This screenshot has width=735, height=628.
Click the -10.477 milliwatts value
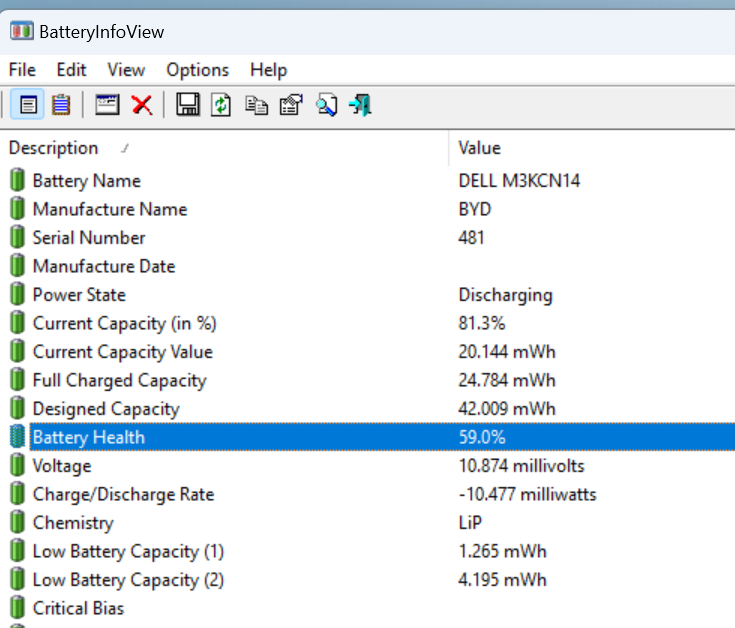click(x=527, y=494)
